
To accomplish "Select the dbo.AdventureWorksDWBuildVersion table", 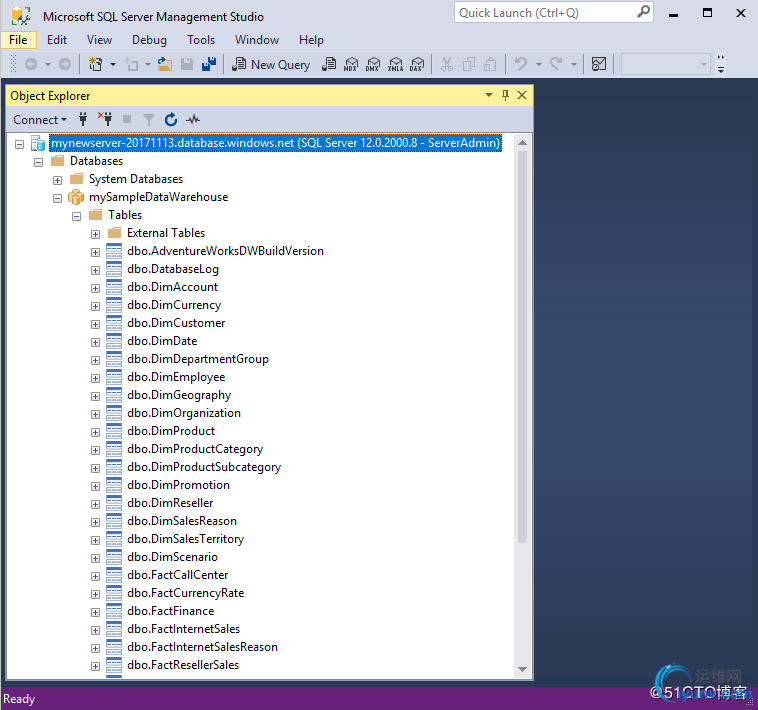I will pos(225,251).
